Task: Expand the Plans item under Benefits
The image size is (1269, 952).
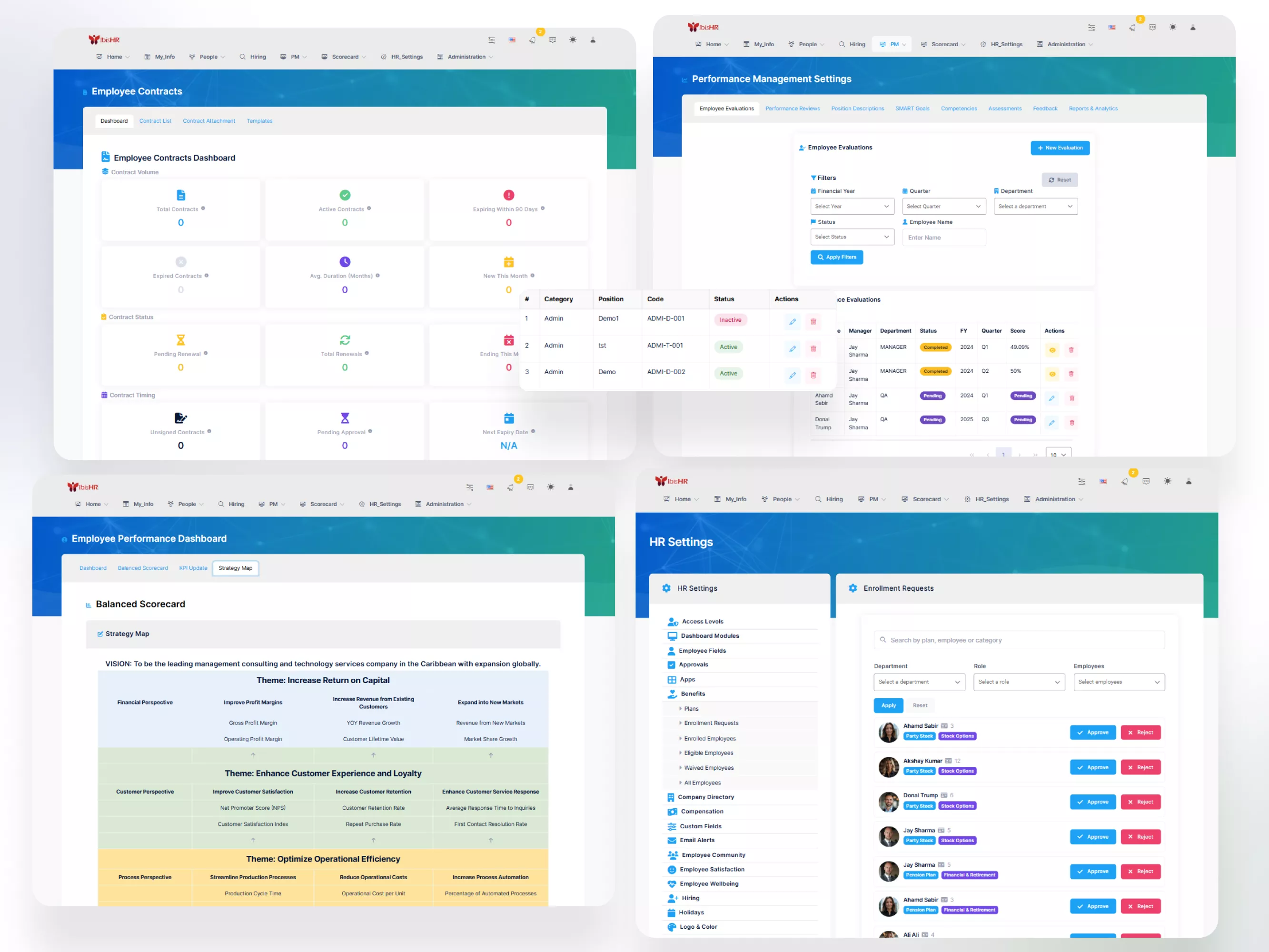Action: coord(691,709)
